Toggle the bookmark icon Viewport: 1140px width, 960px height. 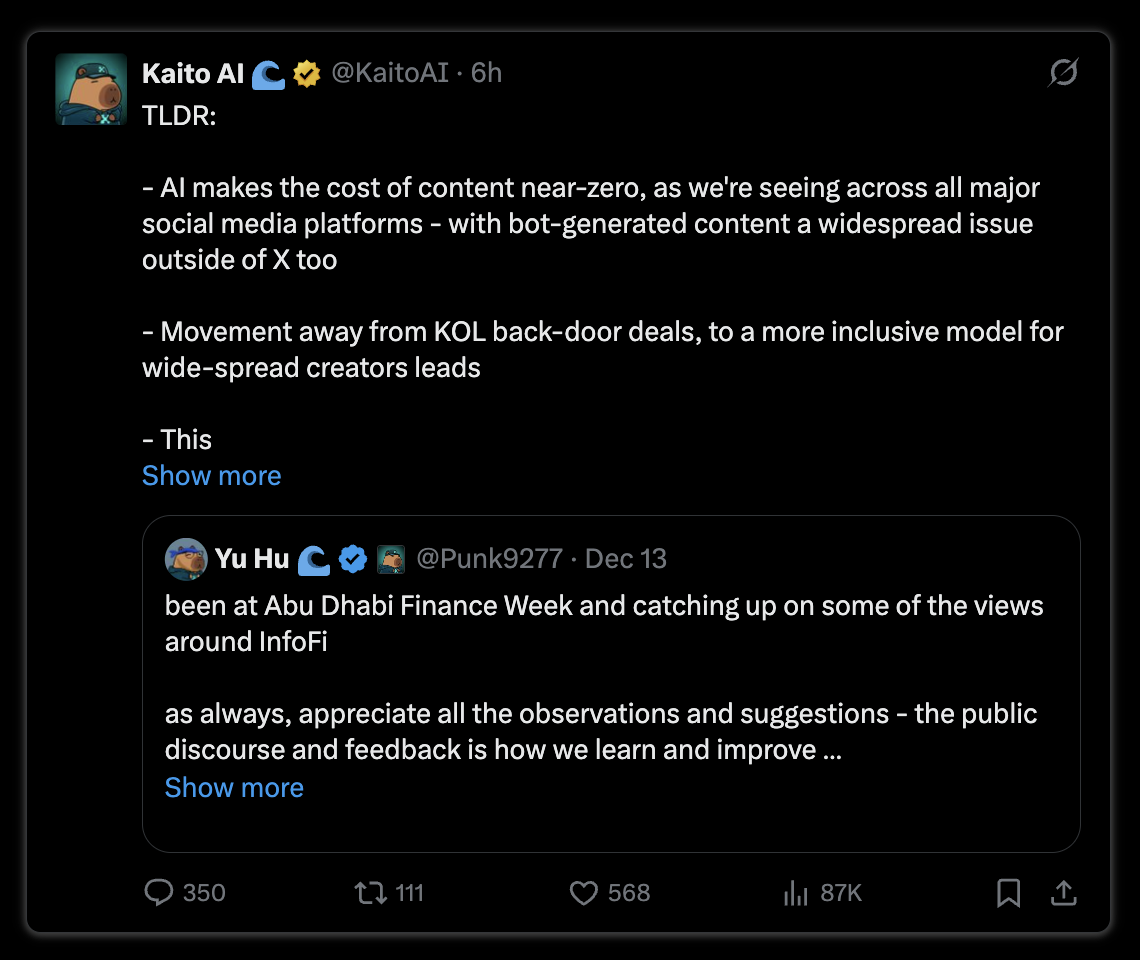coord(1008,892)
